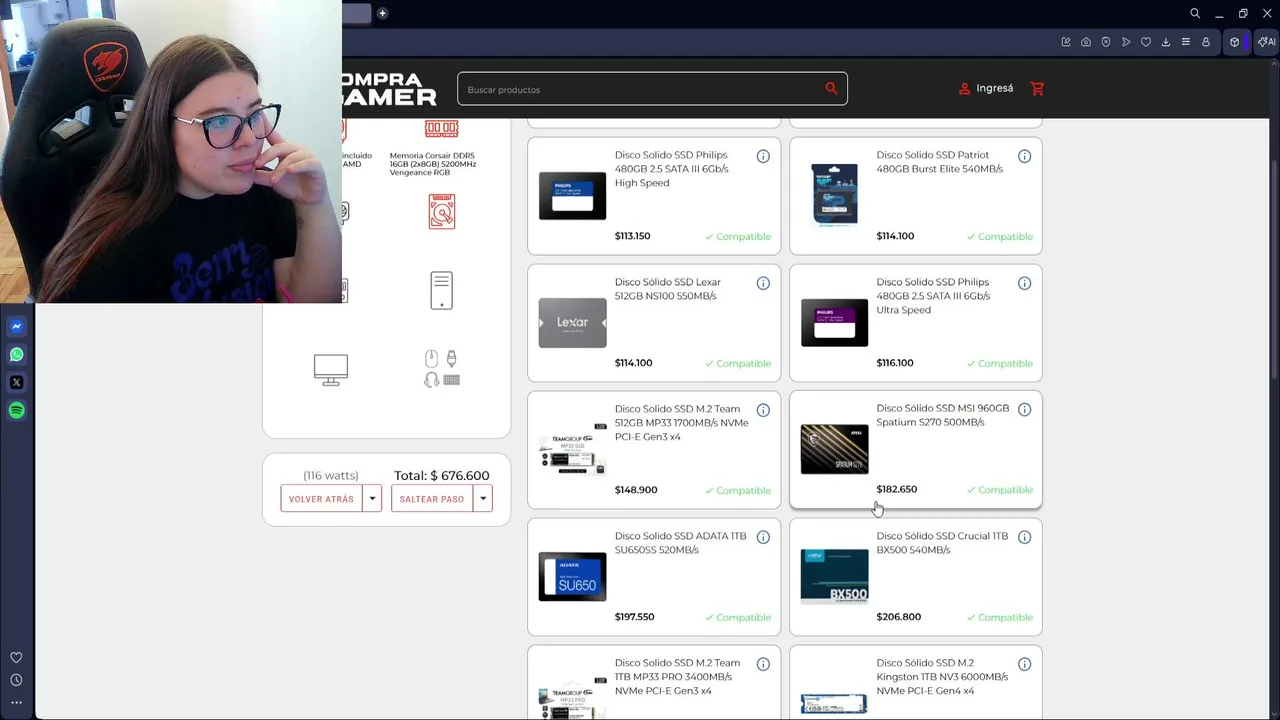This screenshot has height=720, width=1280.
Task: Show info for MSI 960GB Spatium S270
Action: click(1024, 409)
